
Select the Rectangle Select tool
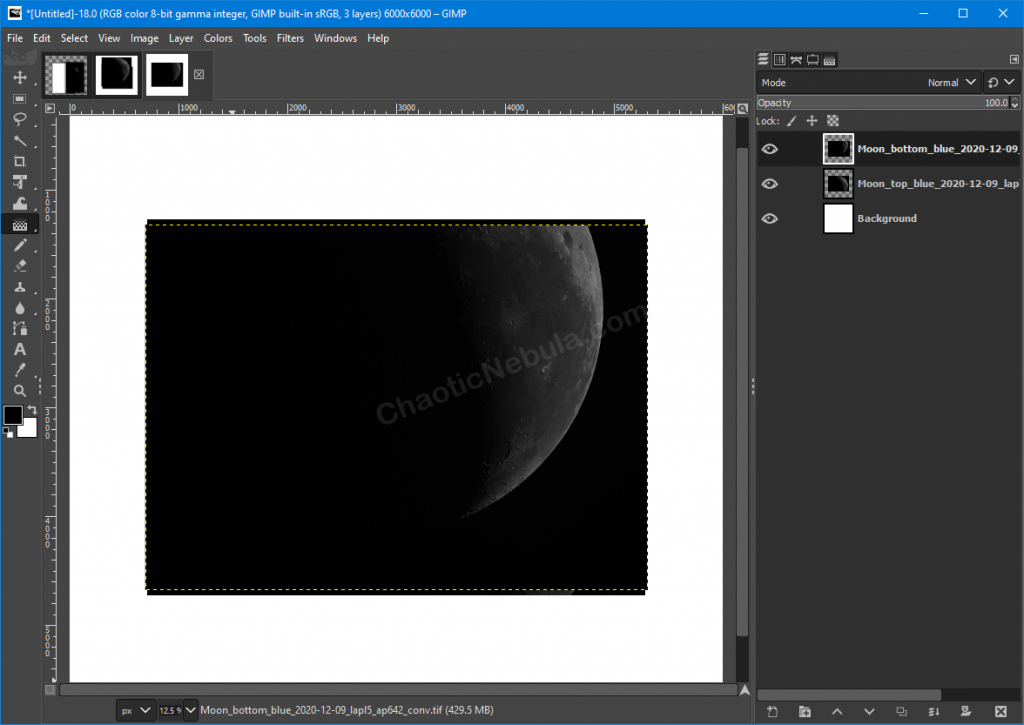pyautogui.click(x=20, y=97)
